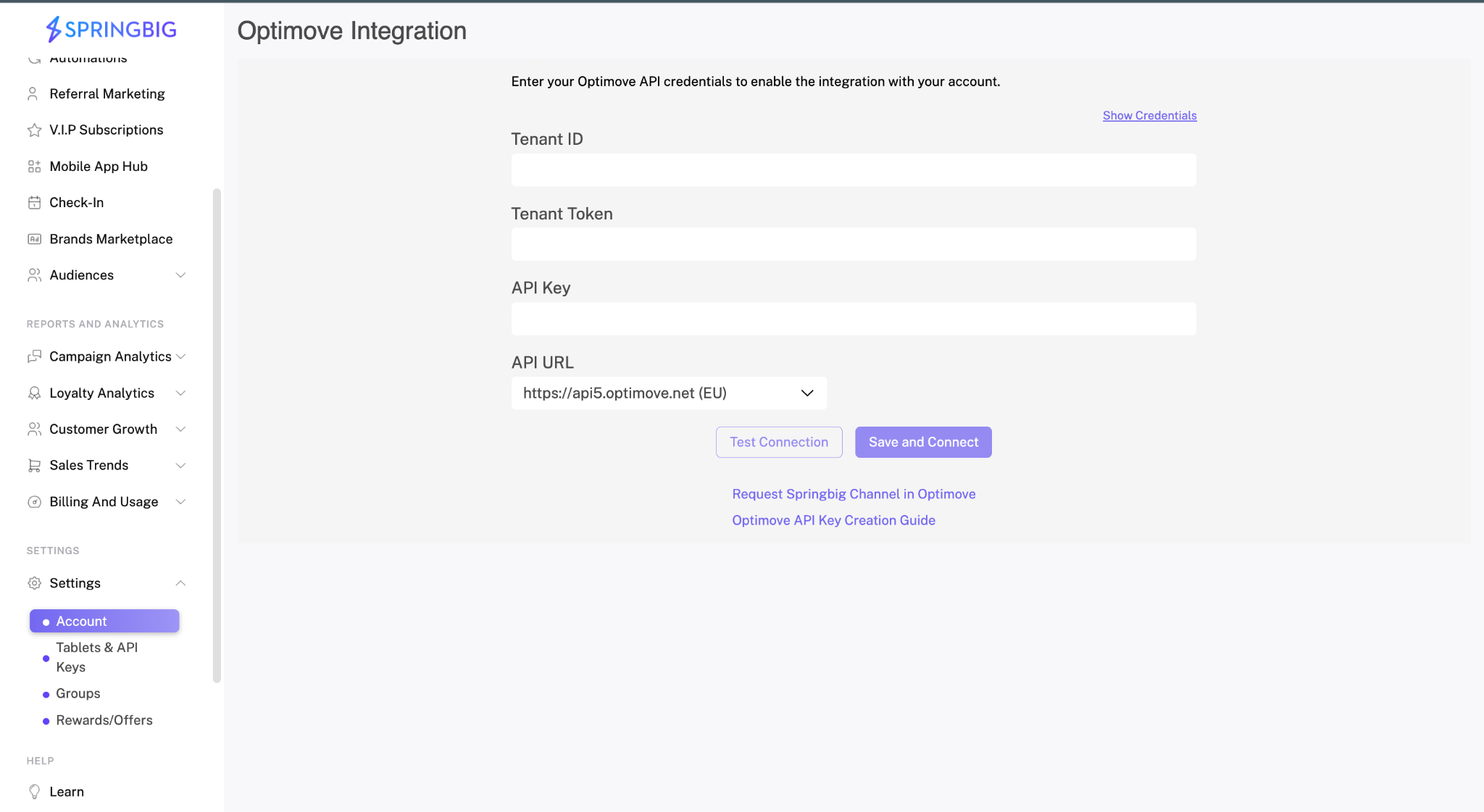This screenshot has width=1484, height=812.
Task: Open the Check-In menu item
Action: [x=77, y=203]
